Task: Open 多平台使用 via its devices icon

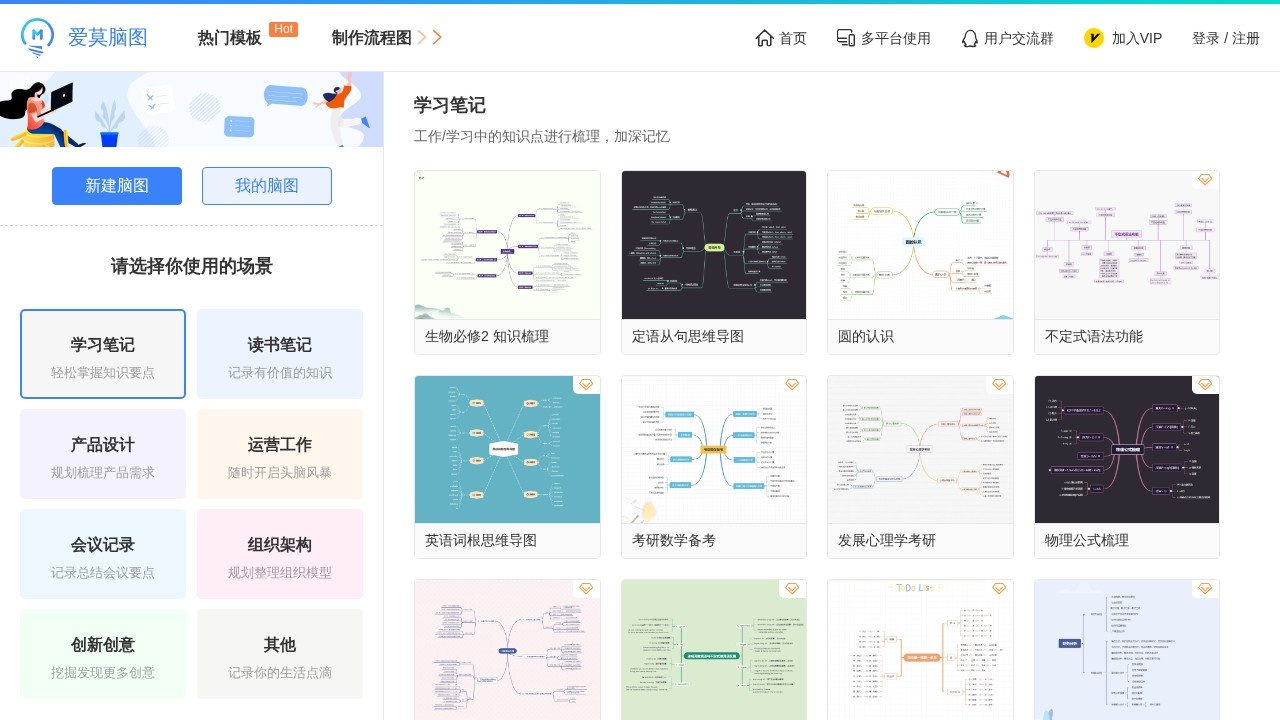Action: click(845, 38)
